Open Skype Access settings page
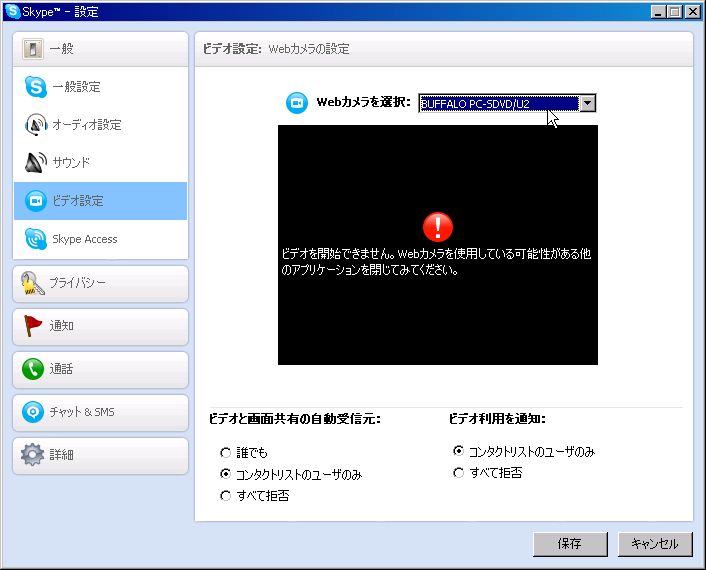The width and height of the screenshot is (706, 570). 100,239
